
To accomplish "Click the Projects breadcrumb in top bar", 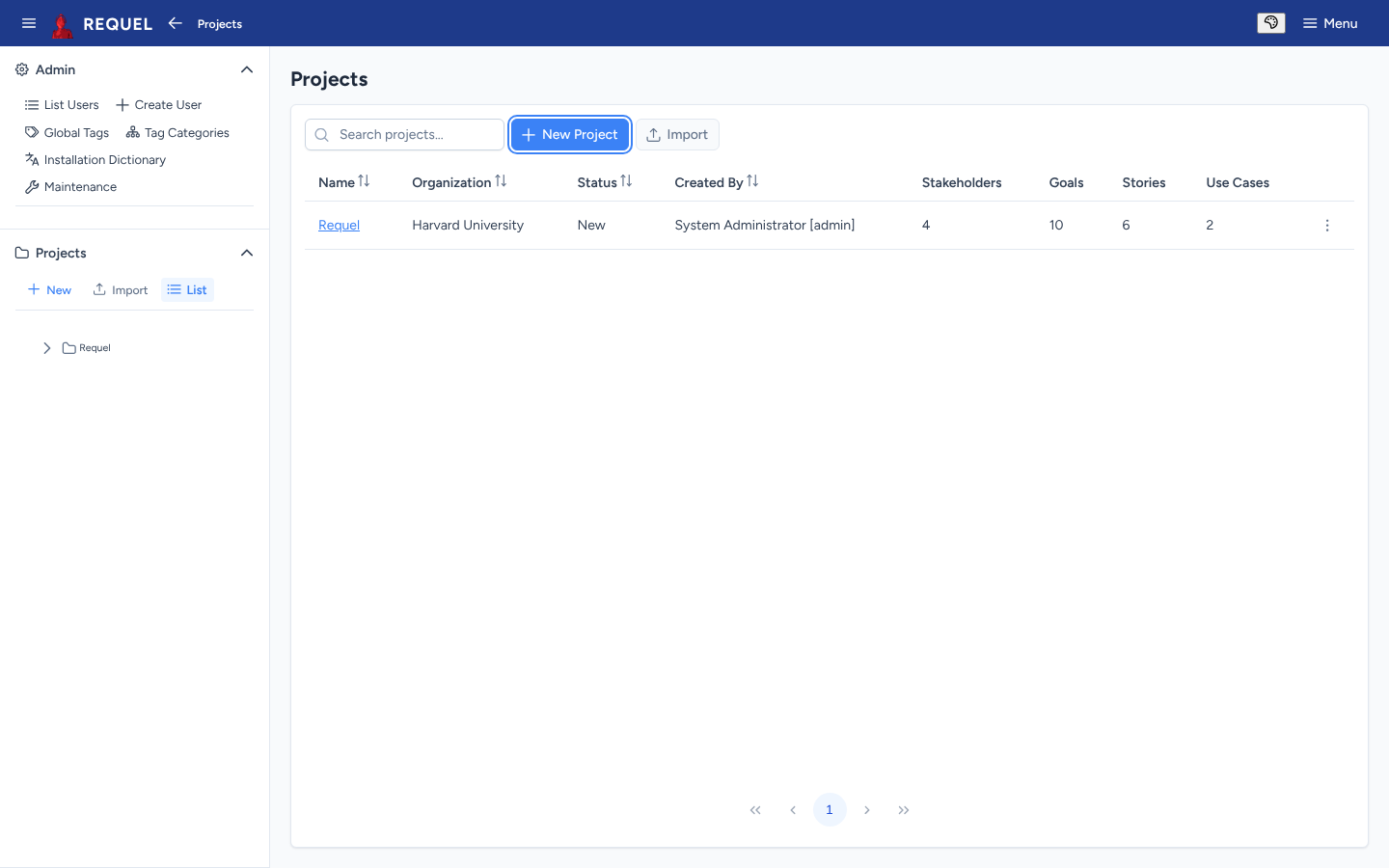I will pos(220,24).
